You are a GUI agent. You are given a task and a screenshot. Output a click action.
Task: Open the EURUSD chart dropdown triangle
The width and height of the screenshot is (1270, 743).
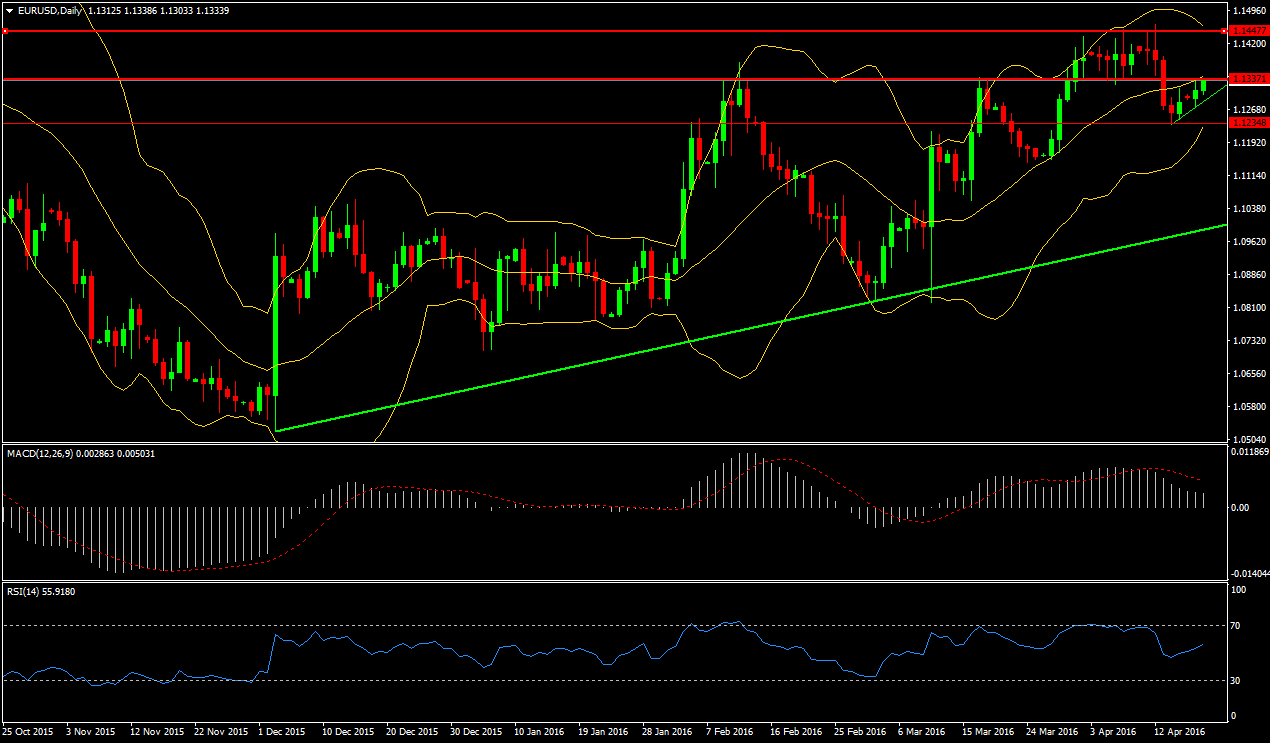point(9,11)
